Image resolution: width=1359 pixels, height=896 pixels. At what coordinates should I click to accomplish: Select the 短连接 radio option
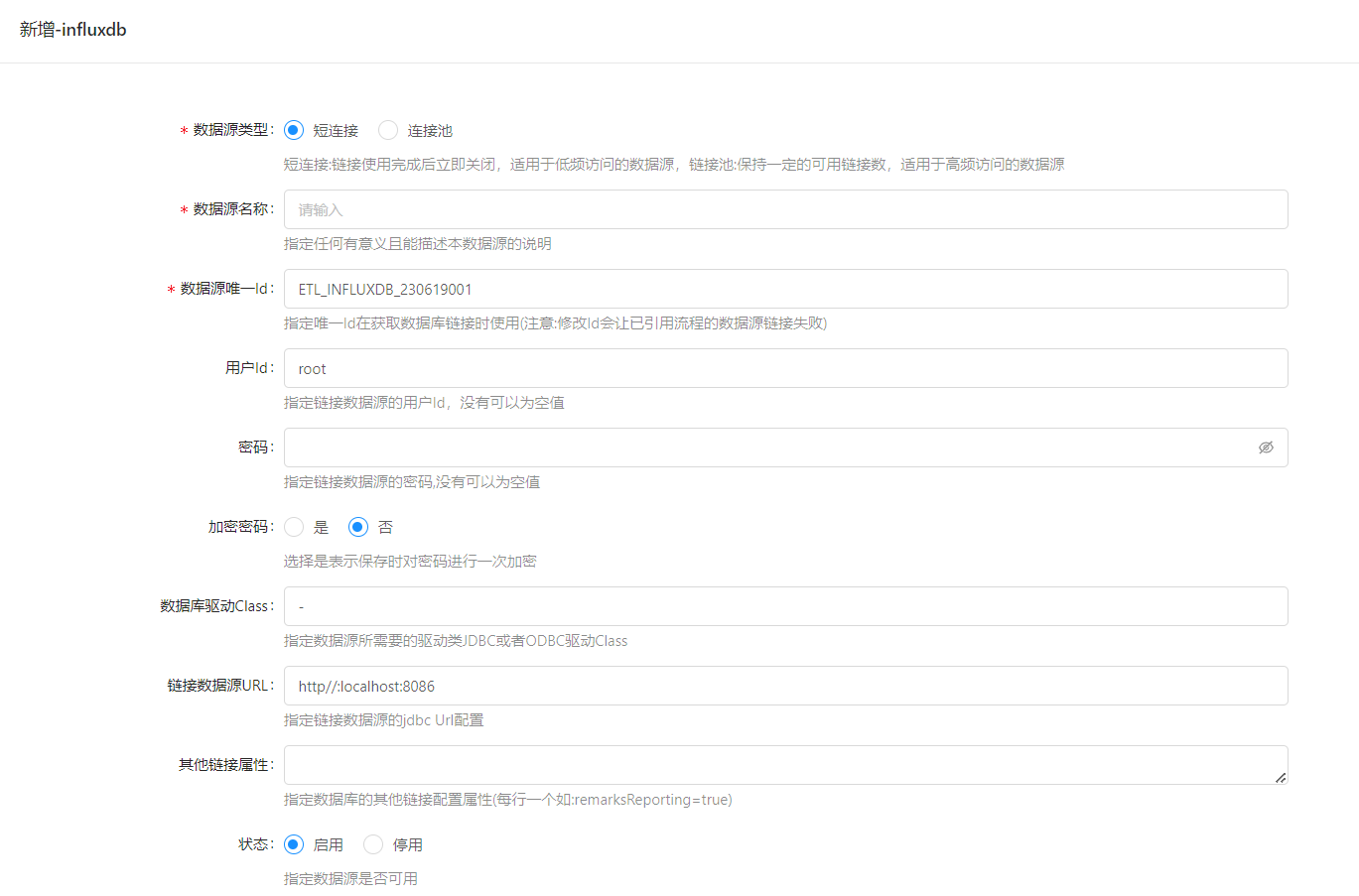[x=294, y=130]
